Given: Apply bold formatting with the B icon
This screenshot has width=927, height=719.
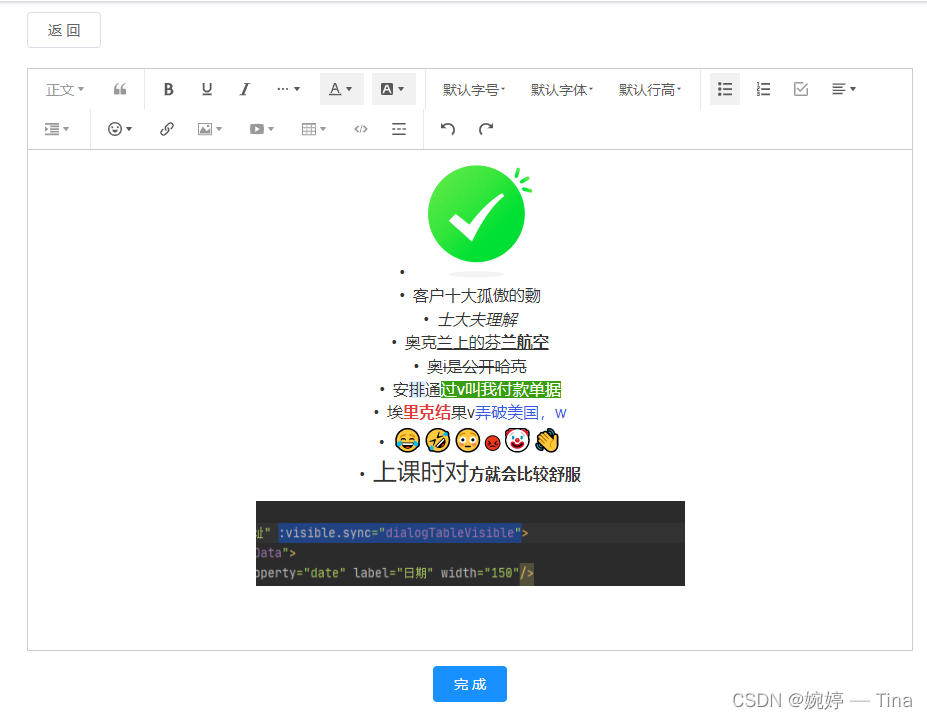Looking at the screenshot, I should (x=168, y=89).
